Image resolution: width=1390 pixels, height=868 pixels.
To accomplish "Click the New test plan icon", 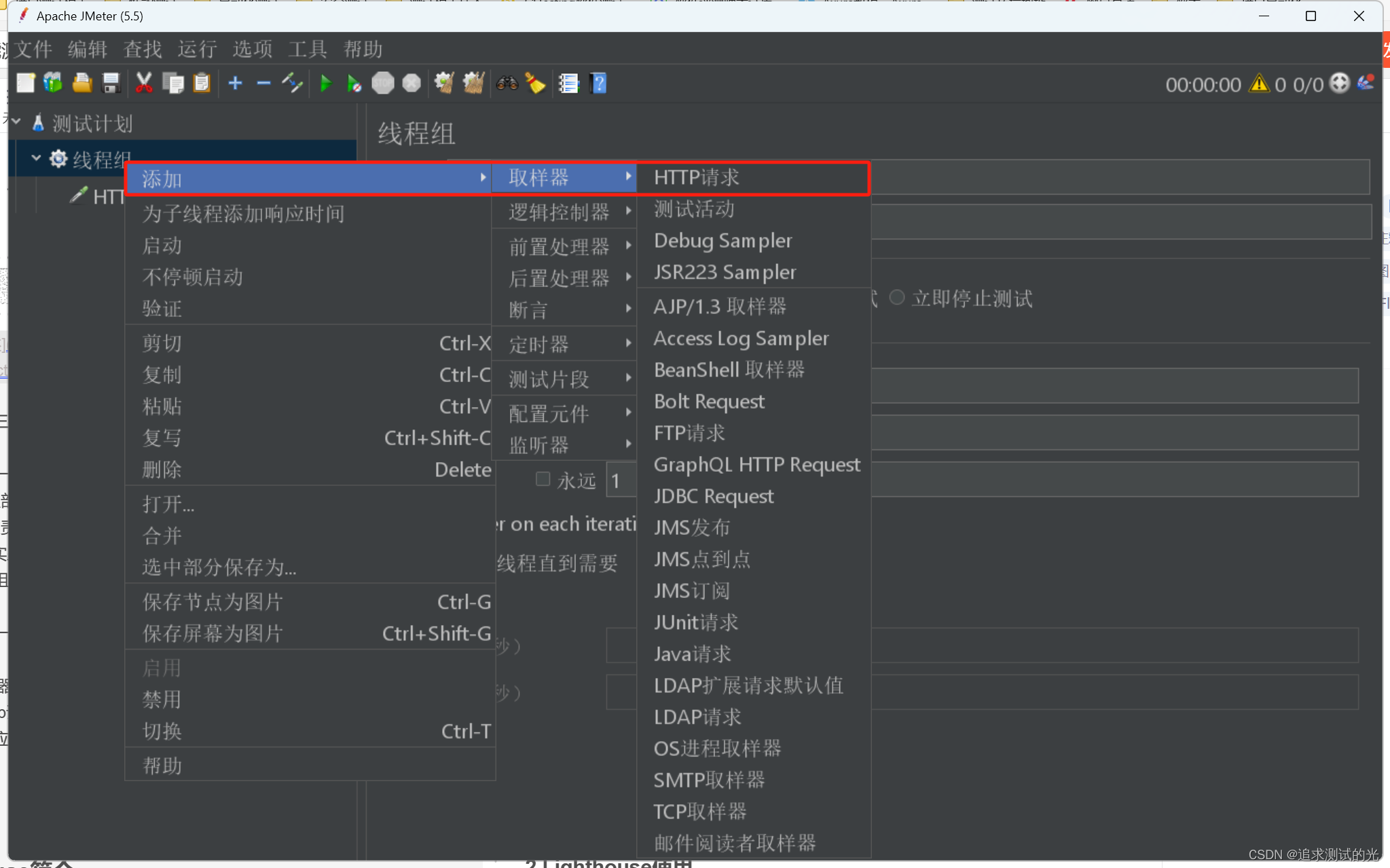I will [x=23, y=83].
